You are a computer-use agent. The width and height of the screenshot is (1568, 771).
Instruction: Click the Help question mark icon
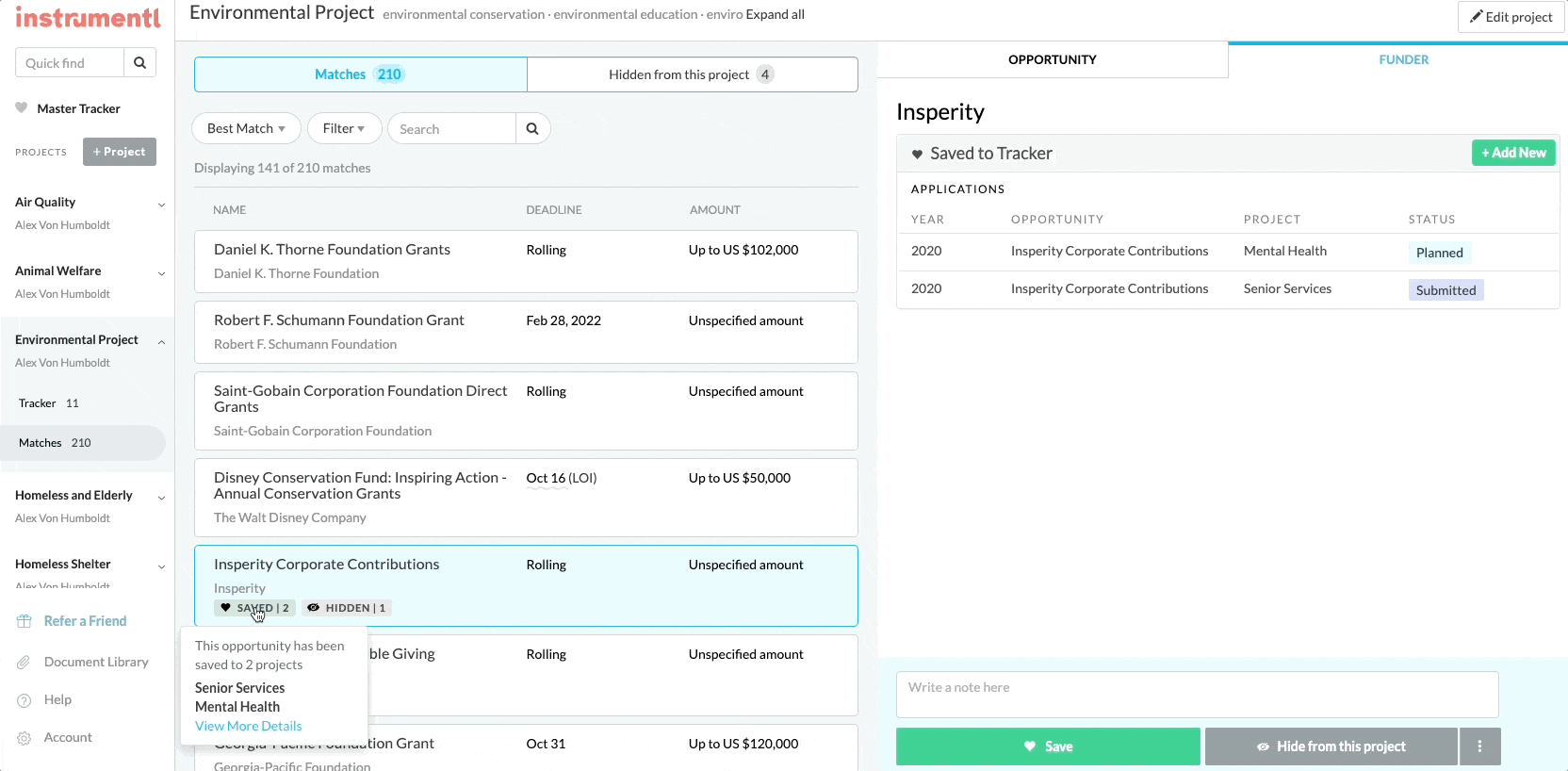tap(24, 700)
